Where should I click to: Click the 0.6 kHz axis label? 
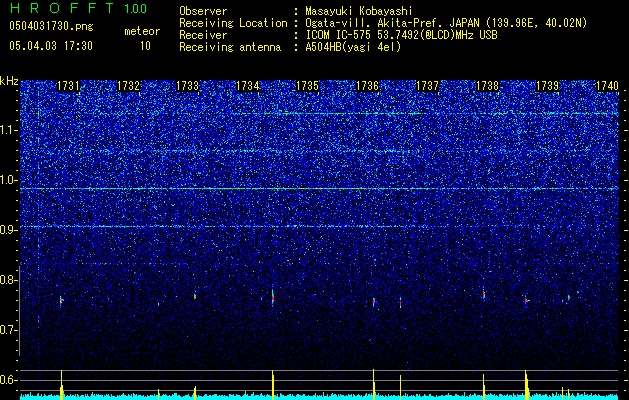pos(9,380)
